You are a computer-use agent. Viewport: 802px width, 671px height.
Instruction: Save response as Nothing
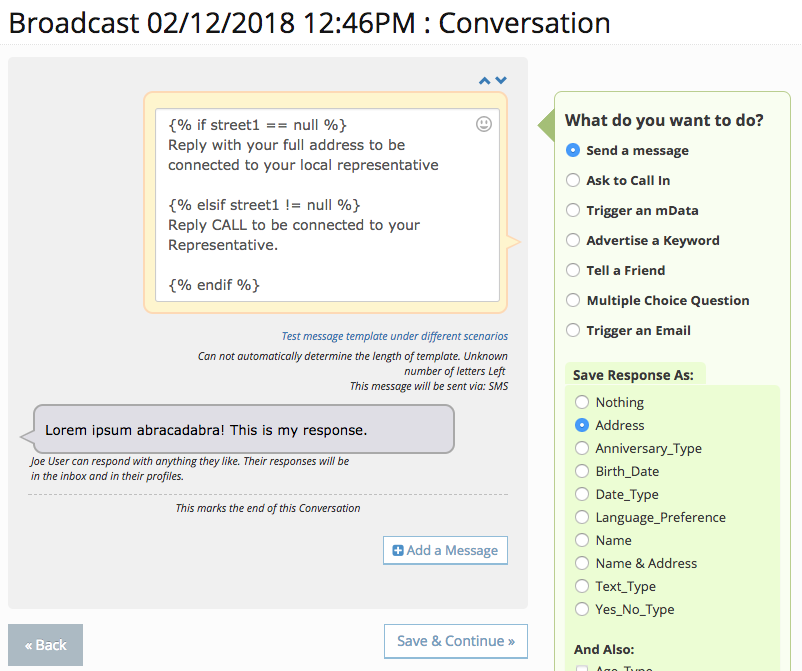point(582,402)
